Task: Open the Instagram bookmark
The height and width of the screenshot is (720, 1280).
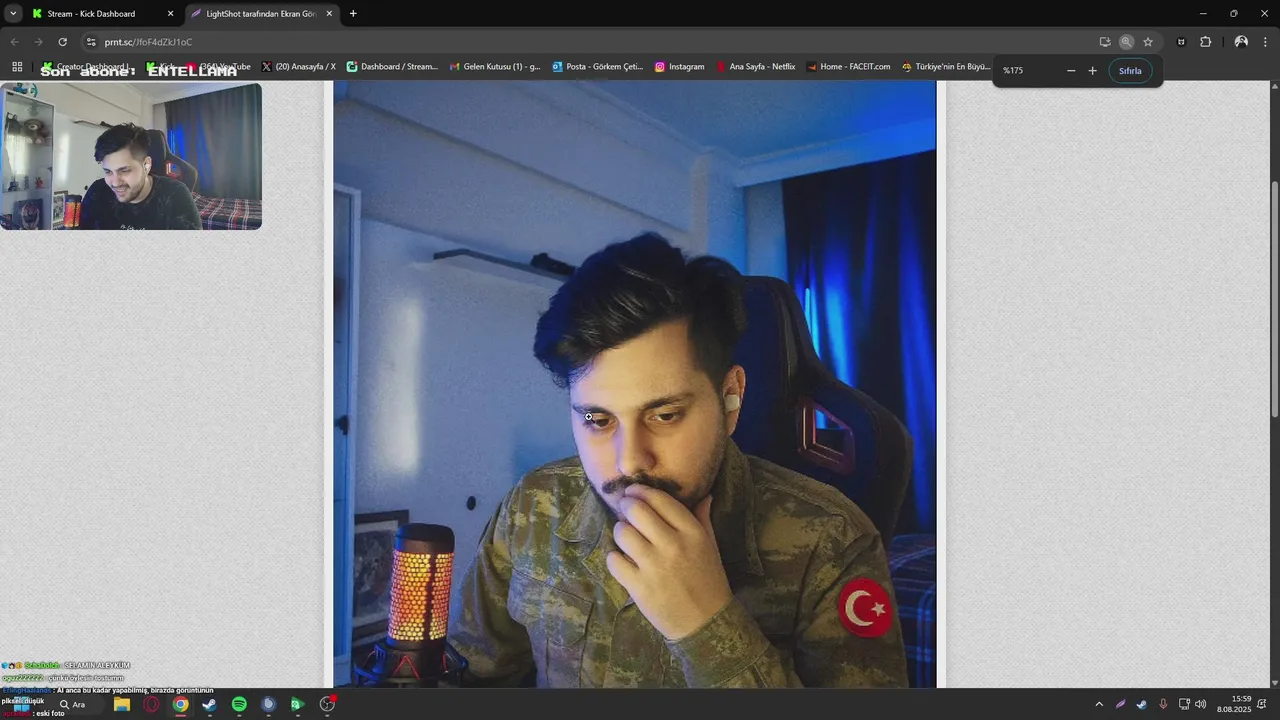Action: [679, 67]
